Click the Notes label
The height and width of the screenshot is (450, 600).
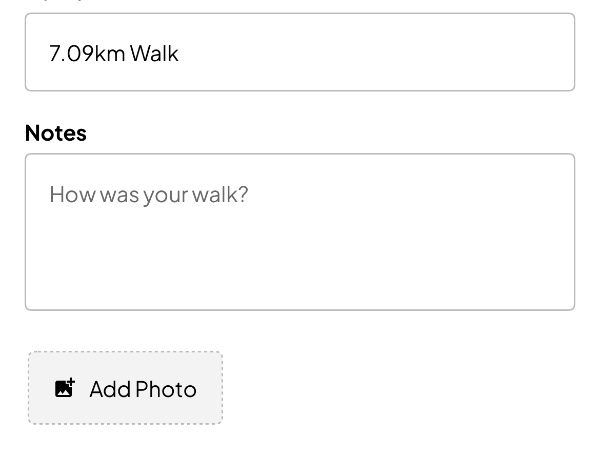click(56, 133)
